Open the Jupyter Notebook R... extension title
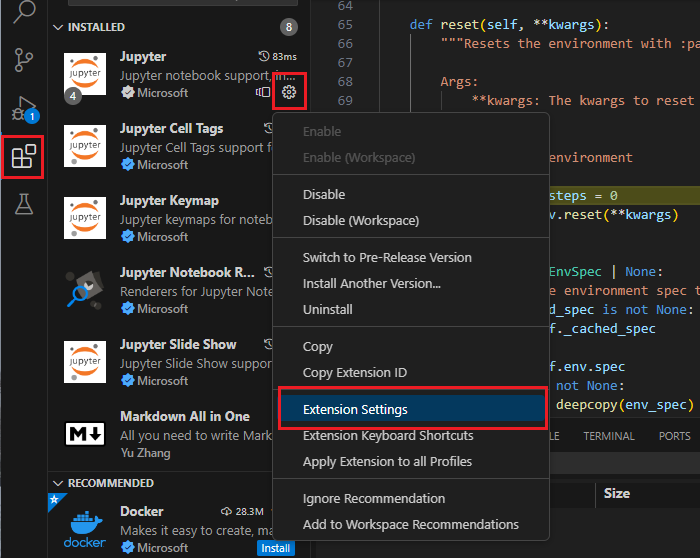The height and width of the screenshot is (558, 700). [x=187, y=272]
